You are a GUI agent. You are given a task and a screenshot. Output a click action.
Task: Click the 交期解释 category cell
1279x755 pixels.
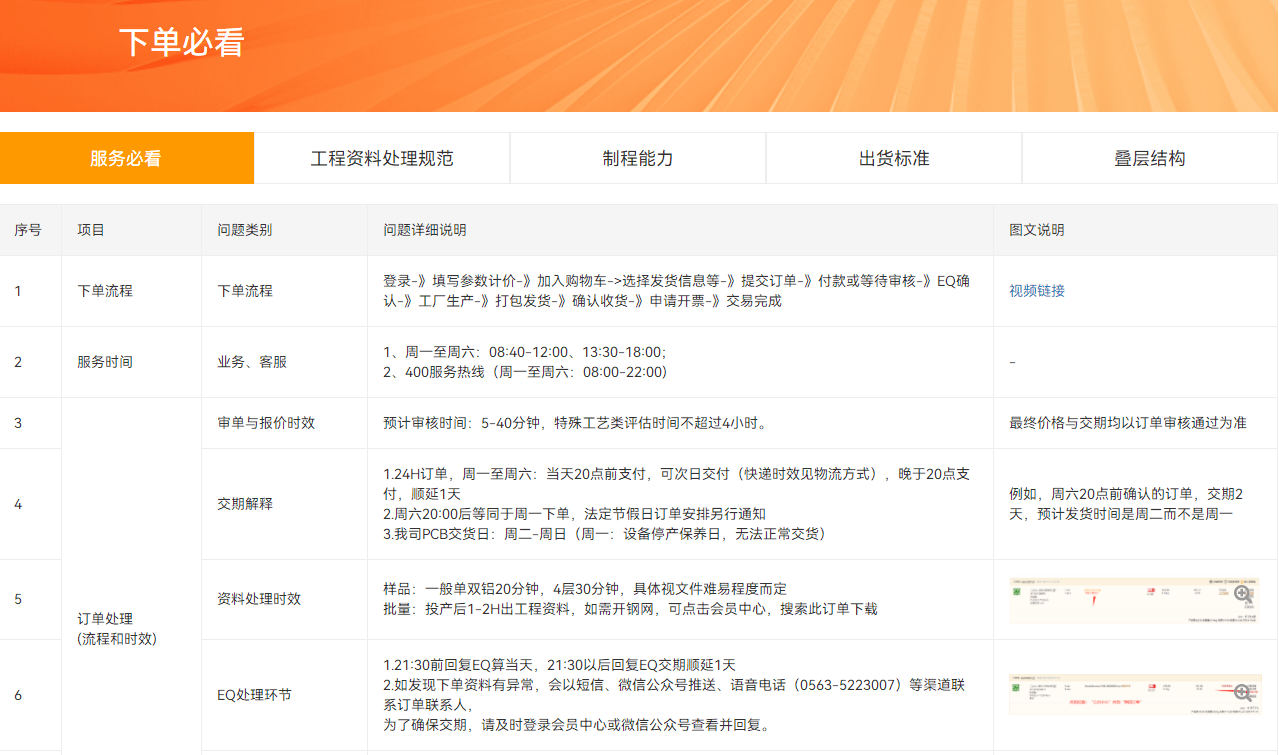pos(245,504)
